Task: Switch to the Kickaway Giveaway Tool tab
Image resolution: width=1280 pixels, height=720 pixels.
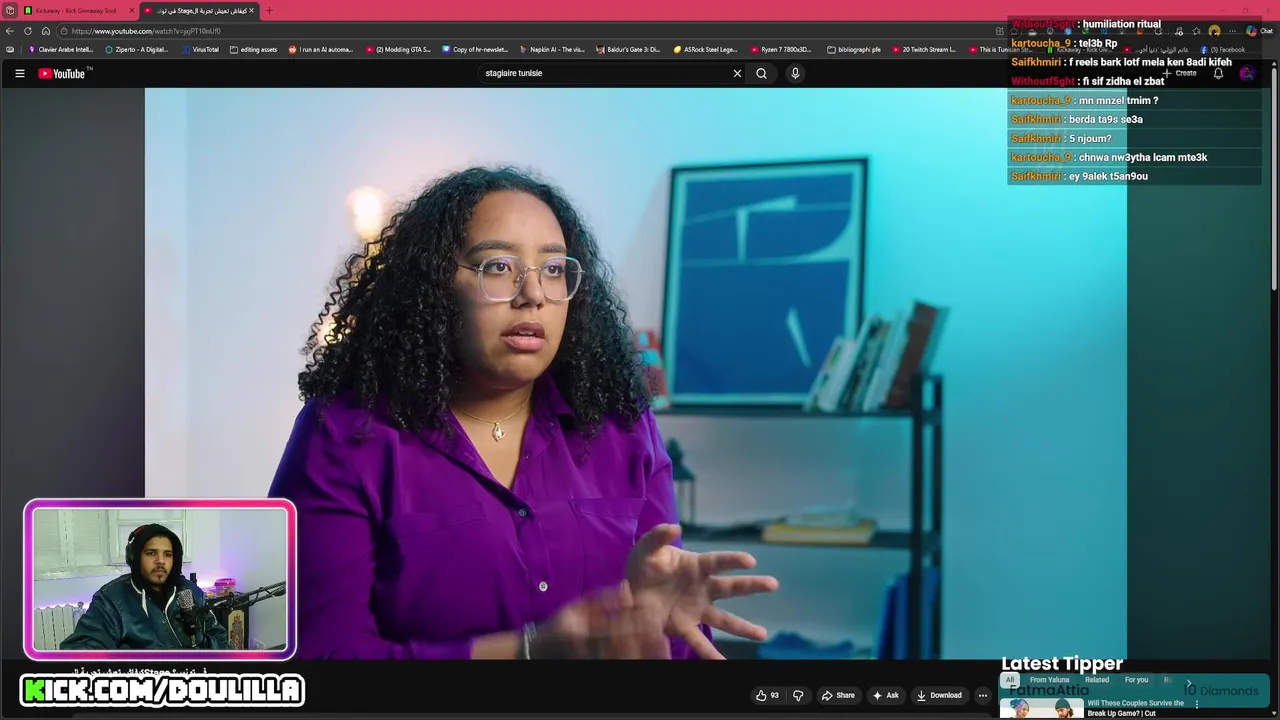Action: 78,10
